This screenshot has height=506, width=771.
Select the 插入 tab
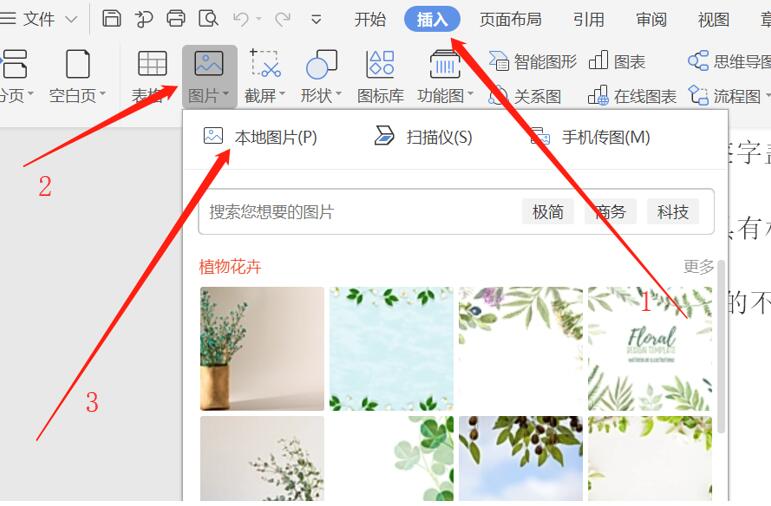pyautogui.click(x=432, y=19)
